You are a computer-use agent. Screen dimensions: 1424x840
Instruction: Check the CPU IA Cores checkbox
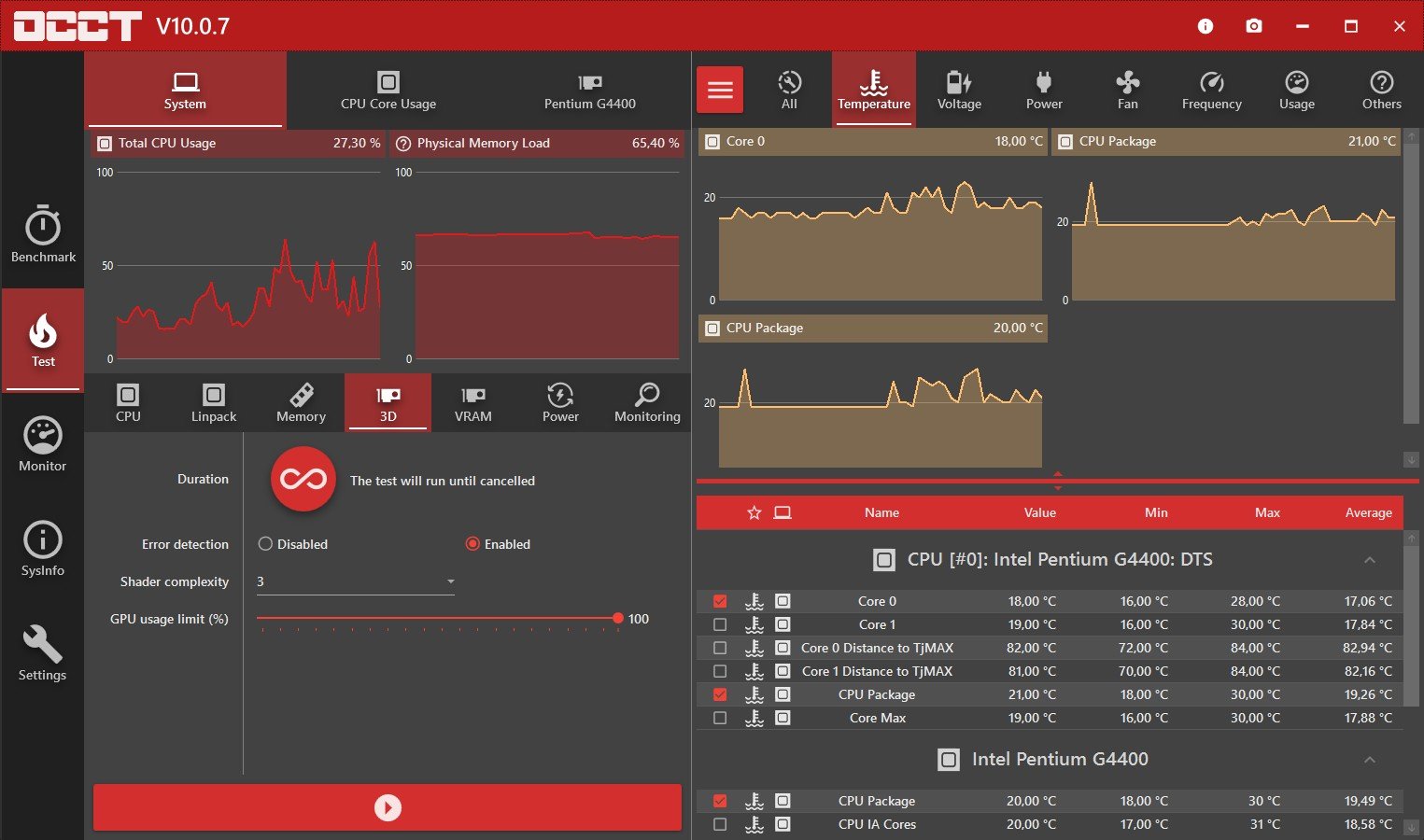(x=720, y=824)
